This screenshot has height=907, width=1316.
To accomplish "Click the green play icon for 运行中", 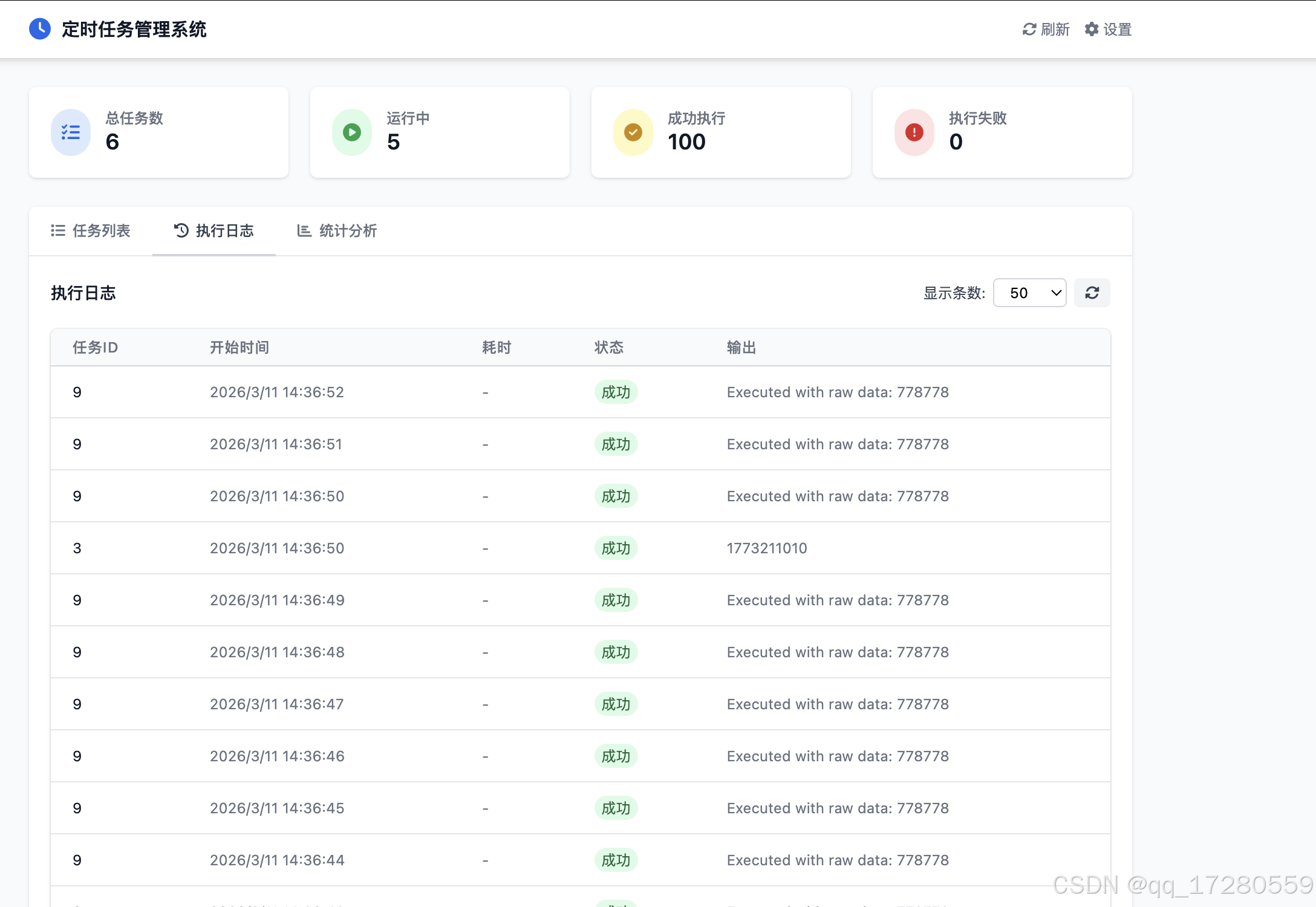I will tap(352, 132).
